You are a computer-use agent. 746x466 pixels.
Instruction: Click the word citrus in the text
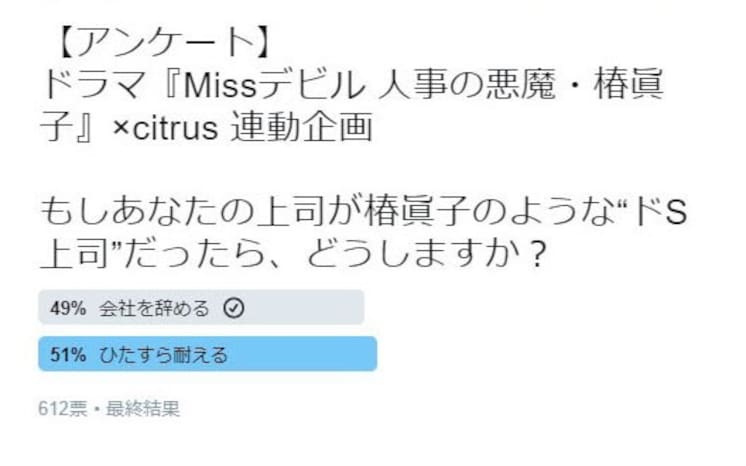[x=175, y=129]
